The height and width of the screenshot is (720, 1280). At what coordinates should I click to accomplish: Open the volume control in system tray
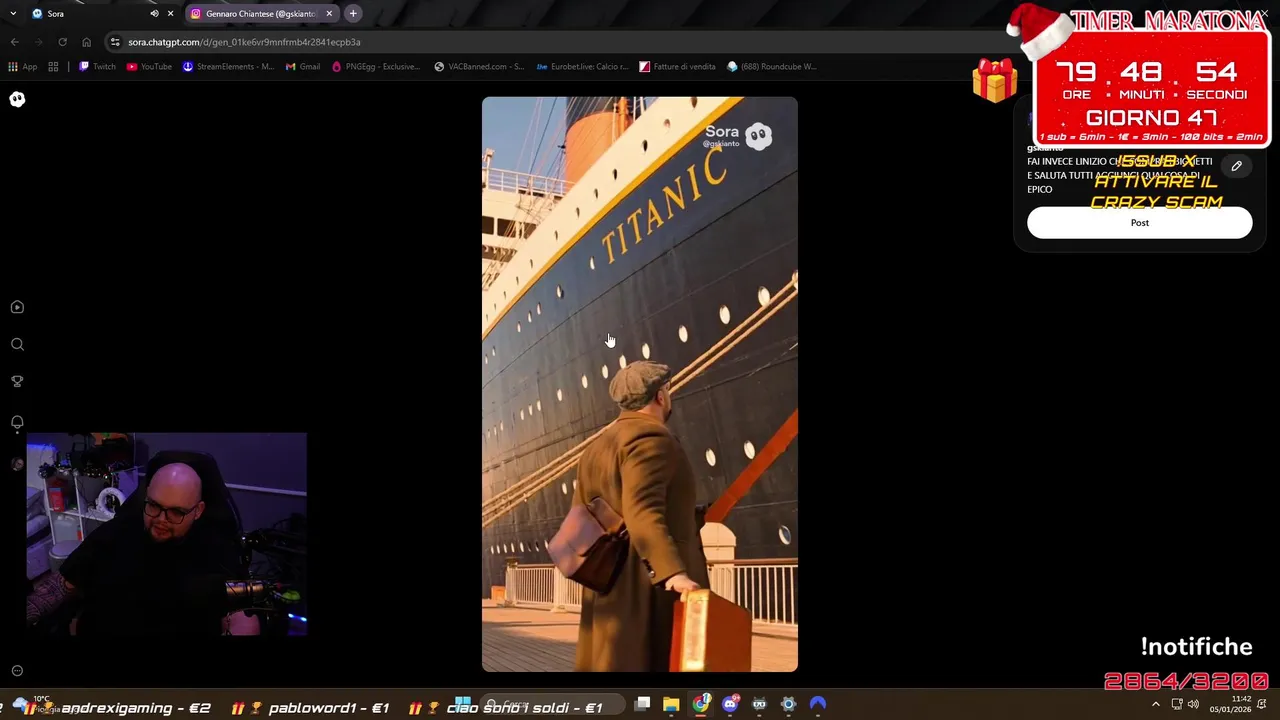pyautogui.click(x=1193, y=704)
